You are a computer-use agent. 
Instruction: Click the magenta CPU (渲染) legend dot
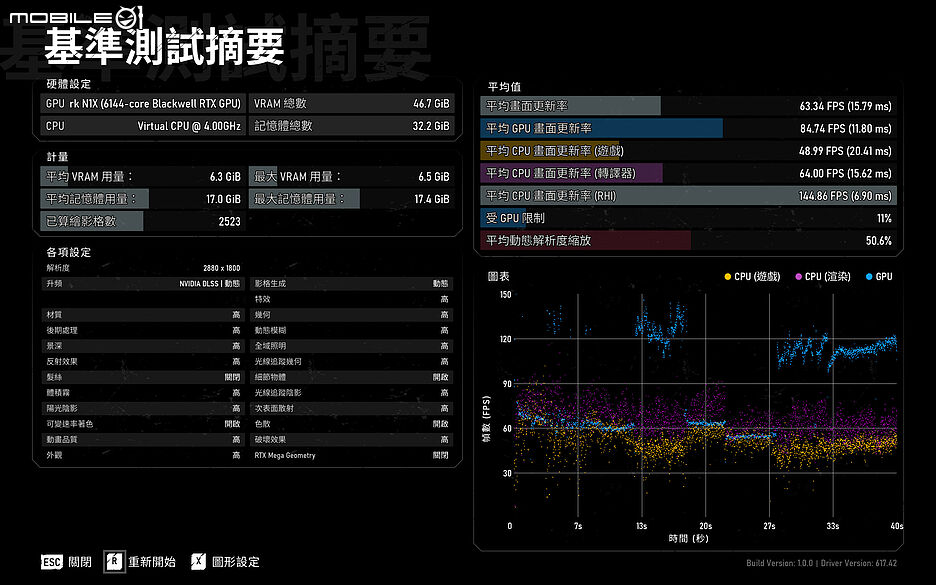tap(799, 276)
